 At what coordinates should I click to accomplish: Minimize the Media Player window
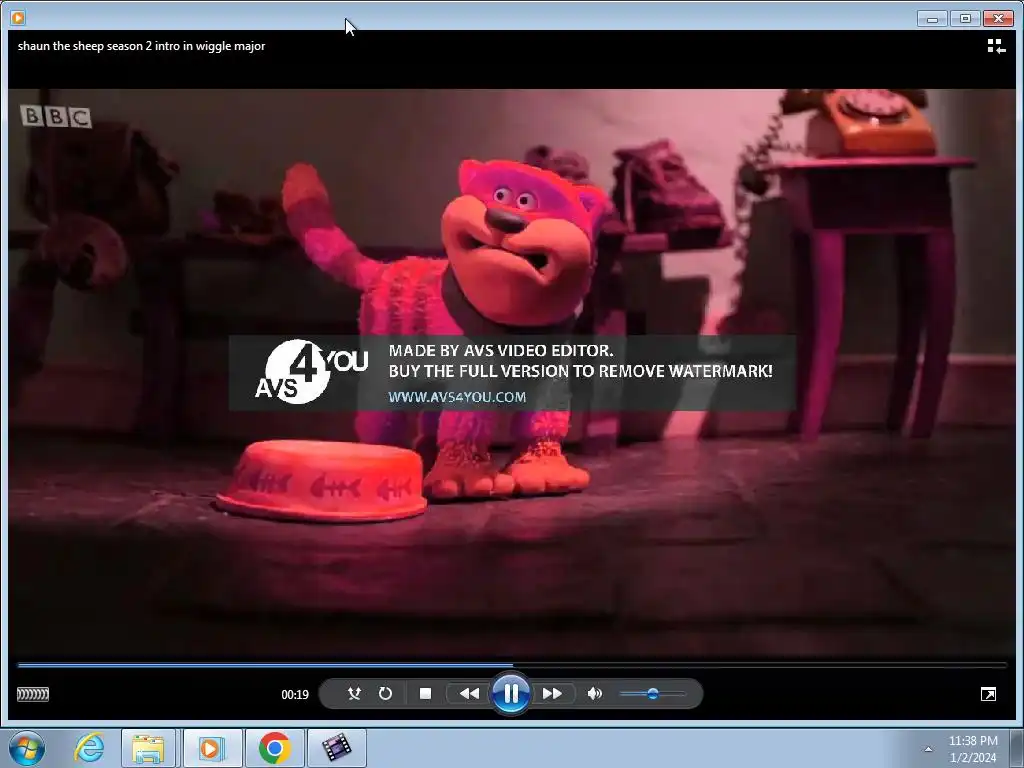tap(932, 18)
